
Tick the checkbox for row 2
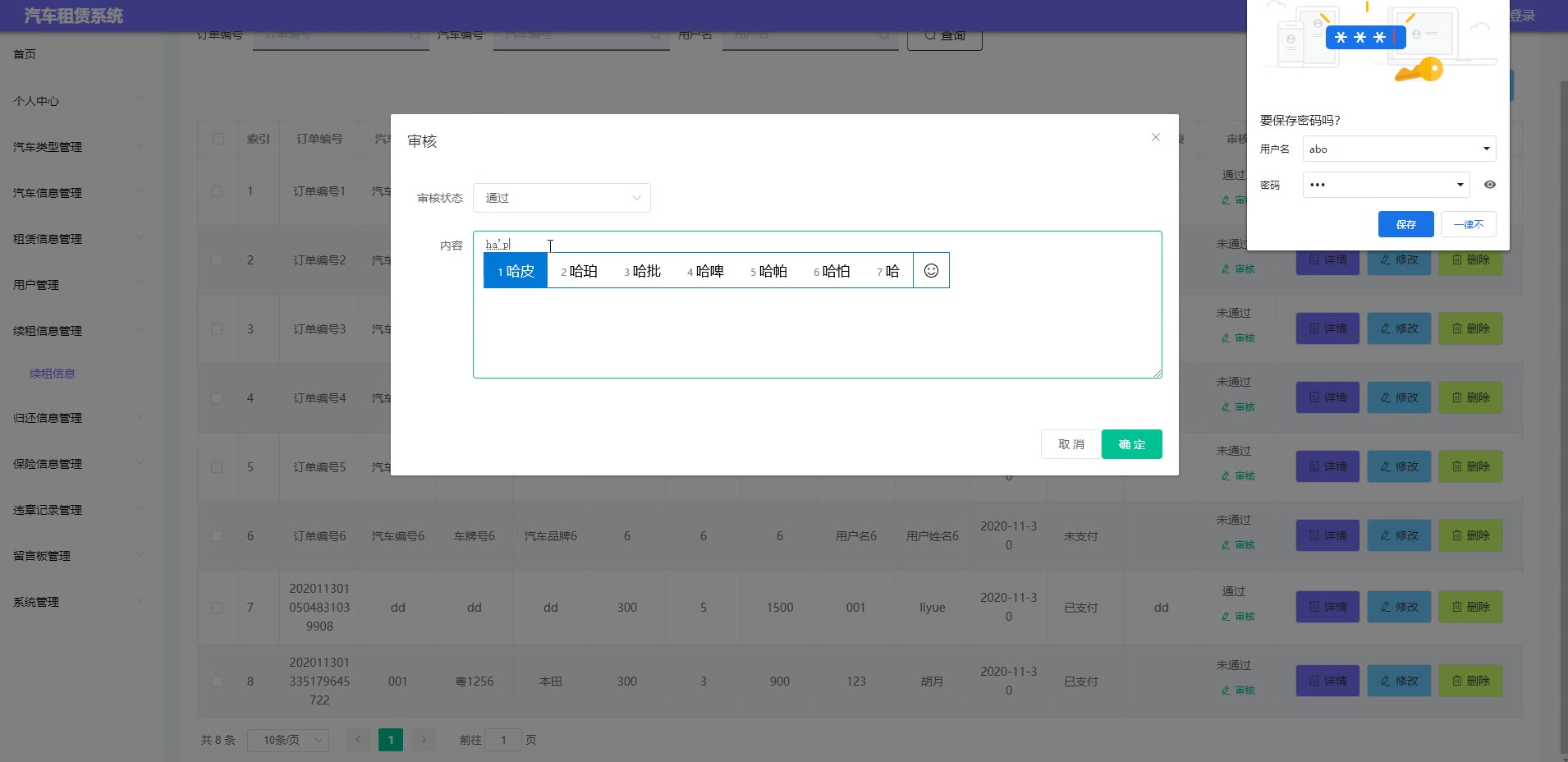click(217, 260)
